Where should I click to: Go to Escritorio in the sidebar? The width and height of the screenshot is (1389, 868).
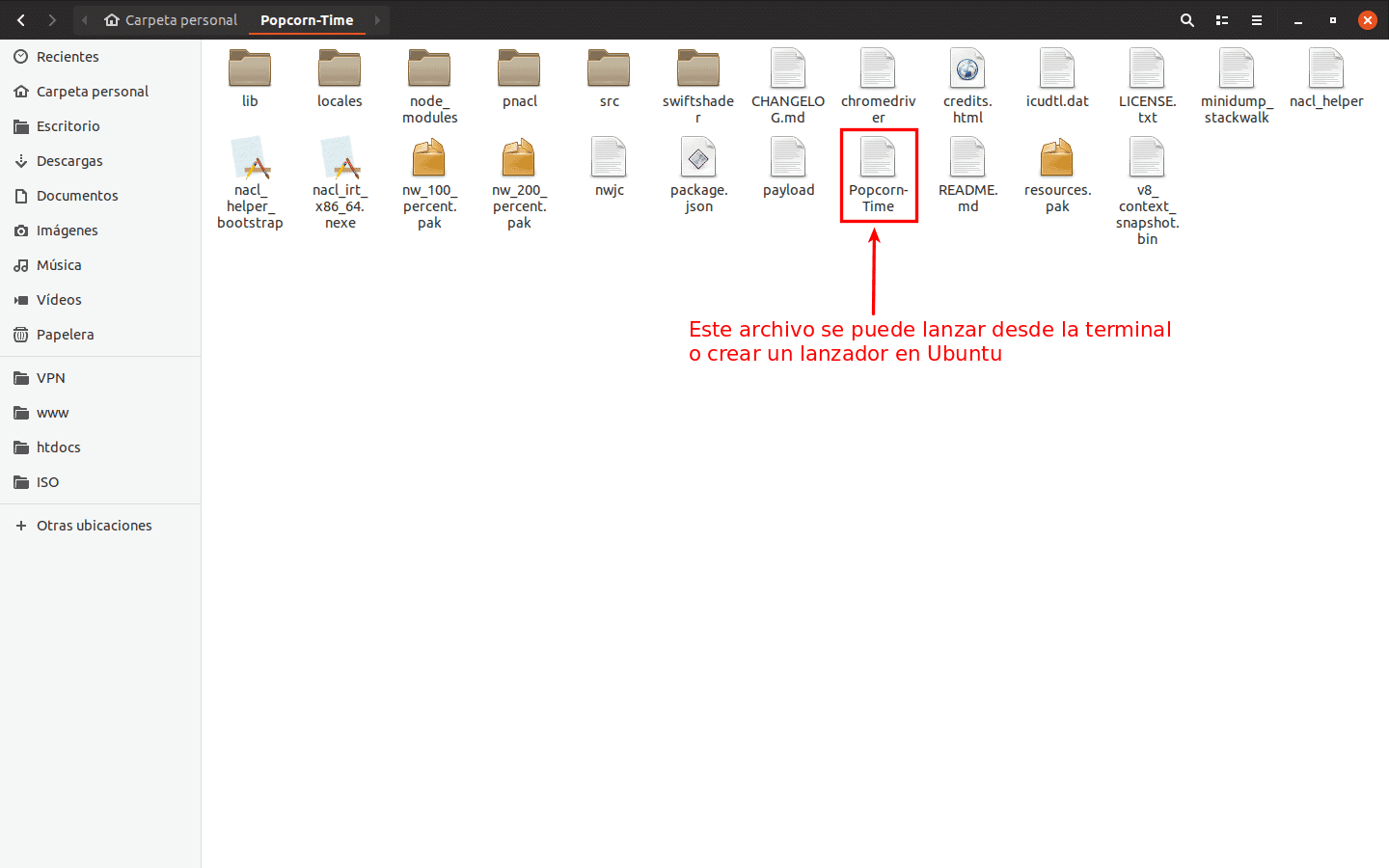pyautogui.click(x=100, y=126)
